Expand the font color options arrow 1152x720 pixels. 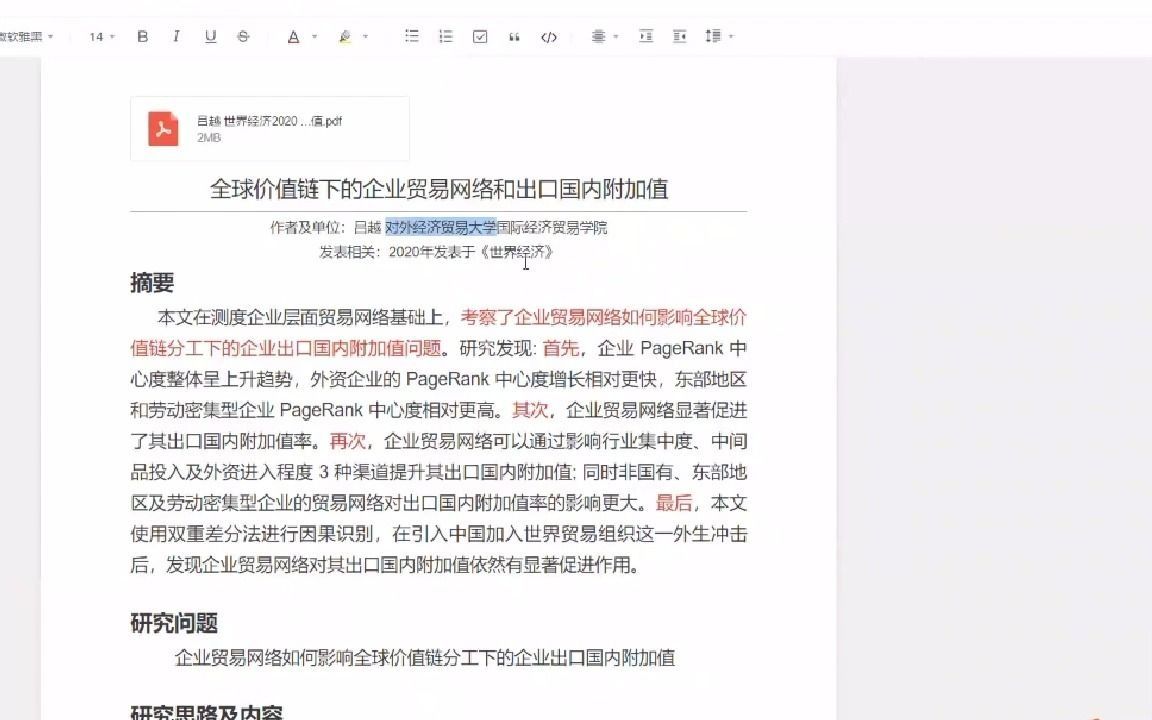click(x=314, y=36)
